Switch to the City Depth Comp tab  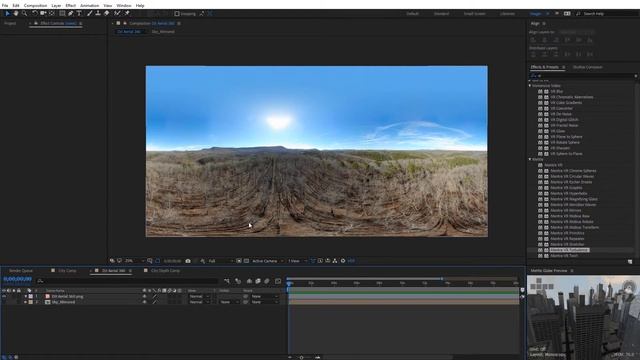click(165, 271)
